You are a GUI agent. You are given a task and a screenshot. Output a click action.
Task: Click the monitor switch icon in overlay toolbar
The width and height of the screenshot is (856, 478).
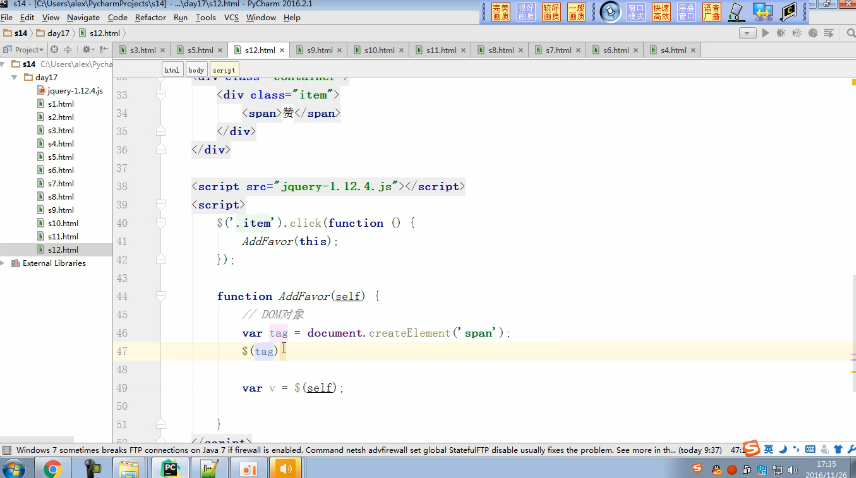coord(762,11)
